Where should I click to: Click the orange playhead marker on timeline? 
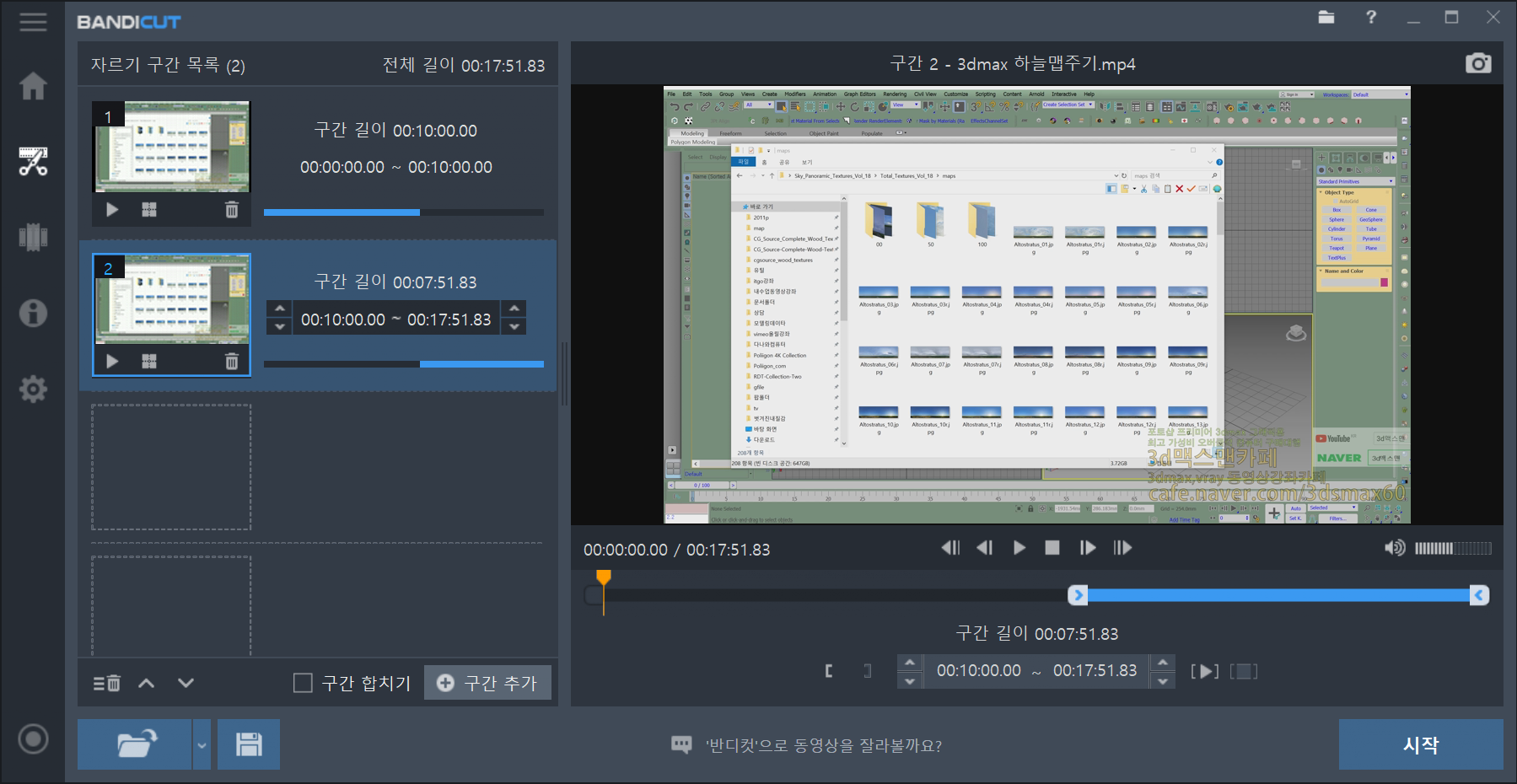pos(604,577)
